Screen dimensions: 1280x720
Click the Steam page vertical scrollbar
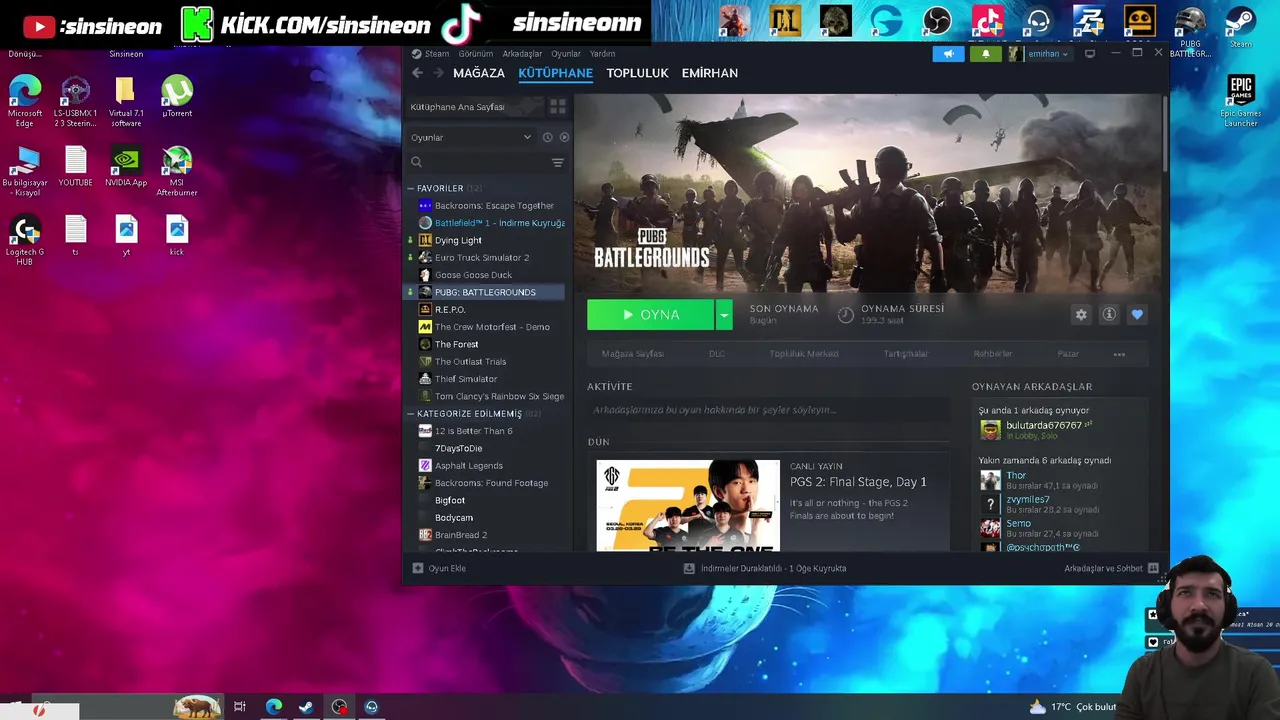point(1165,133)
